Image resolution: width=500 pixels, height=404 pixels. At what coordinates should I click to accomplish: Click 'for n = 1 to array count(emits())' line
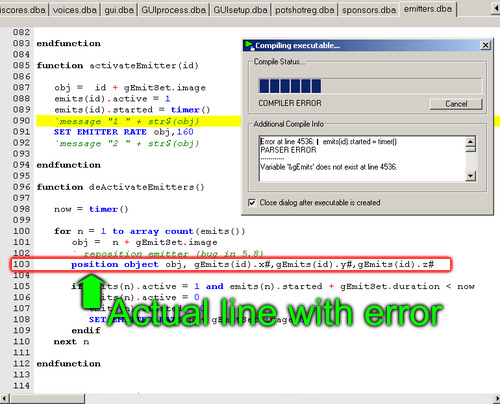(150, 231)
